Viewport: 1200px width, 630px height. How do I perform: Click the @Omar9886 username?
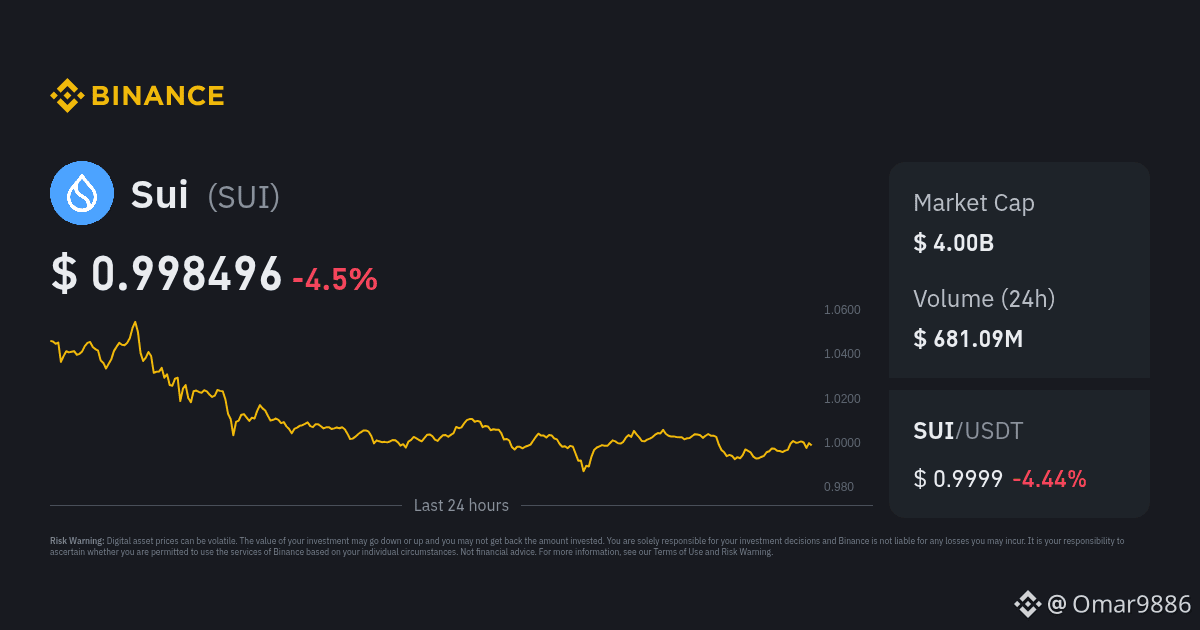tap(1120, 604)
